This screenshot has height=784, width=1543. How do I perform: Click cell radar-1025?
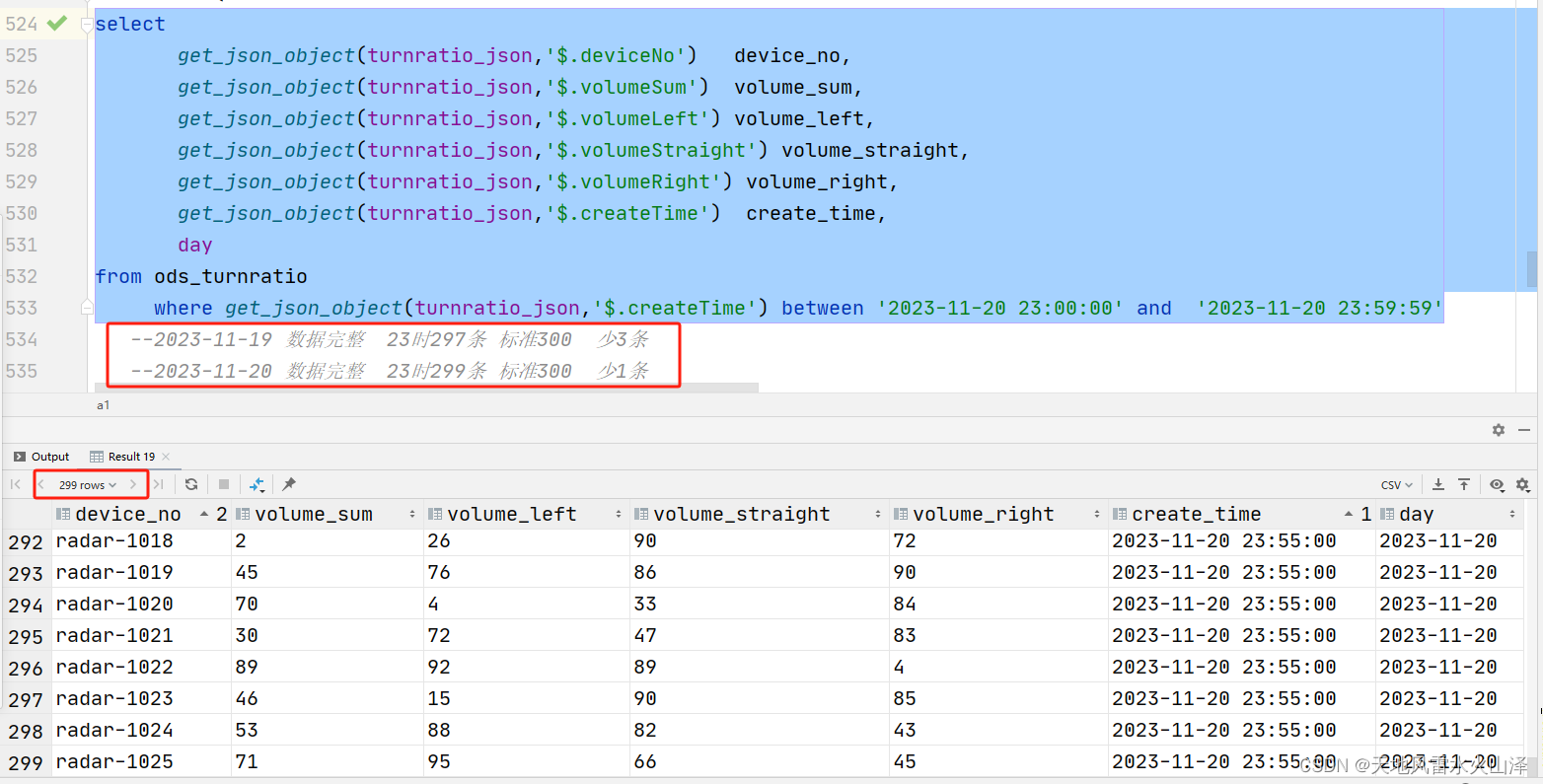click(x=141, y=761)
